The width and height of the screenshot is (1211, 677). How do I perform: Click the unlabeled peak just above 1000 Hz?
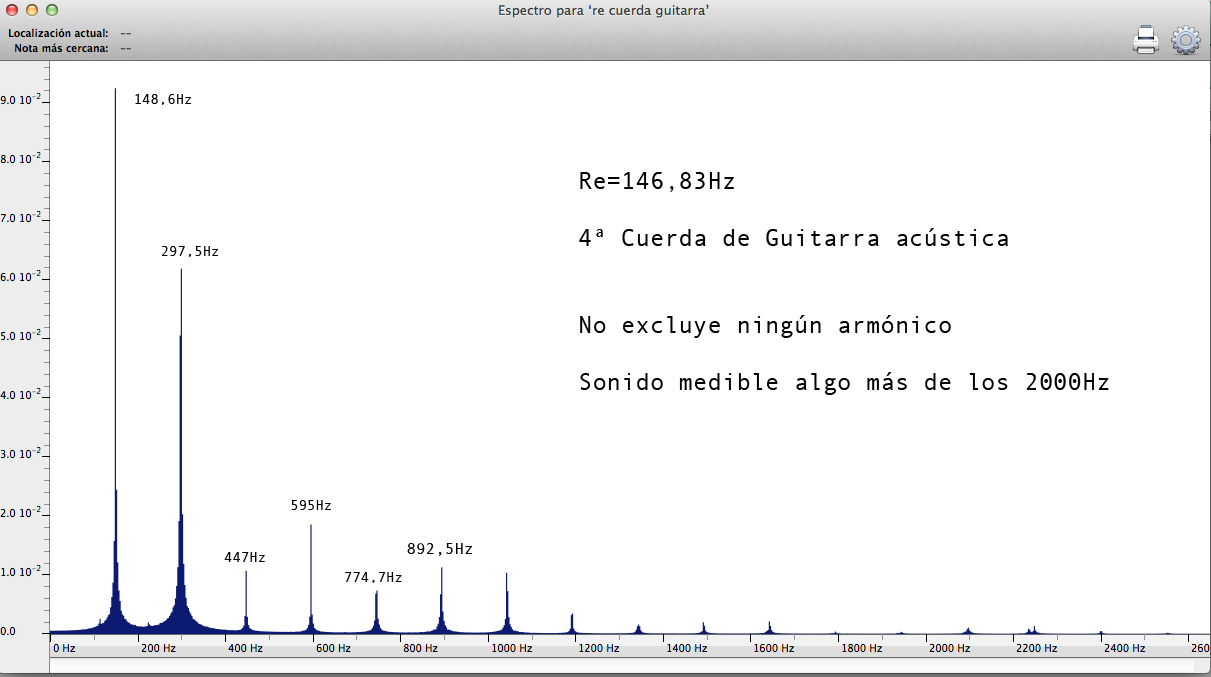(x=506, y=600)
